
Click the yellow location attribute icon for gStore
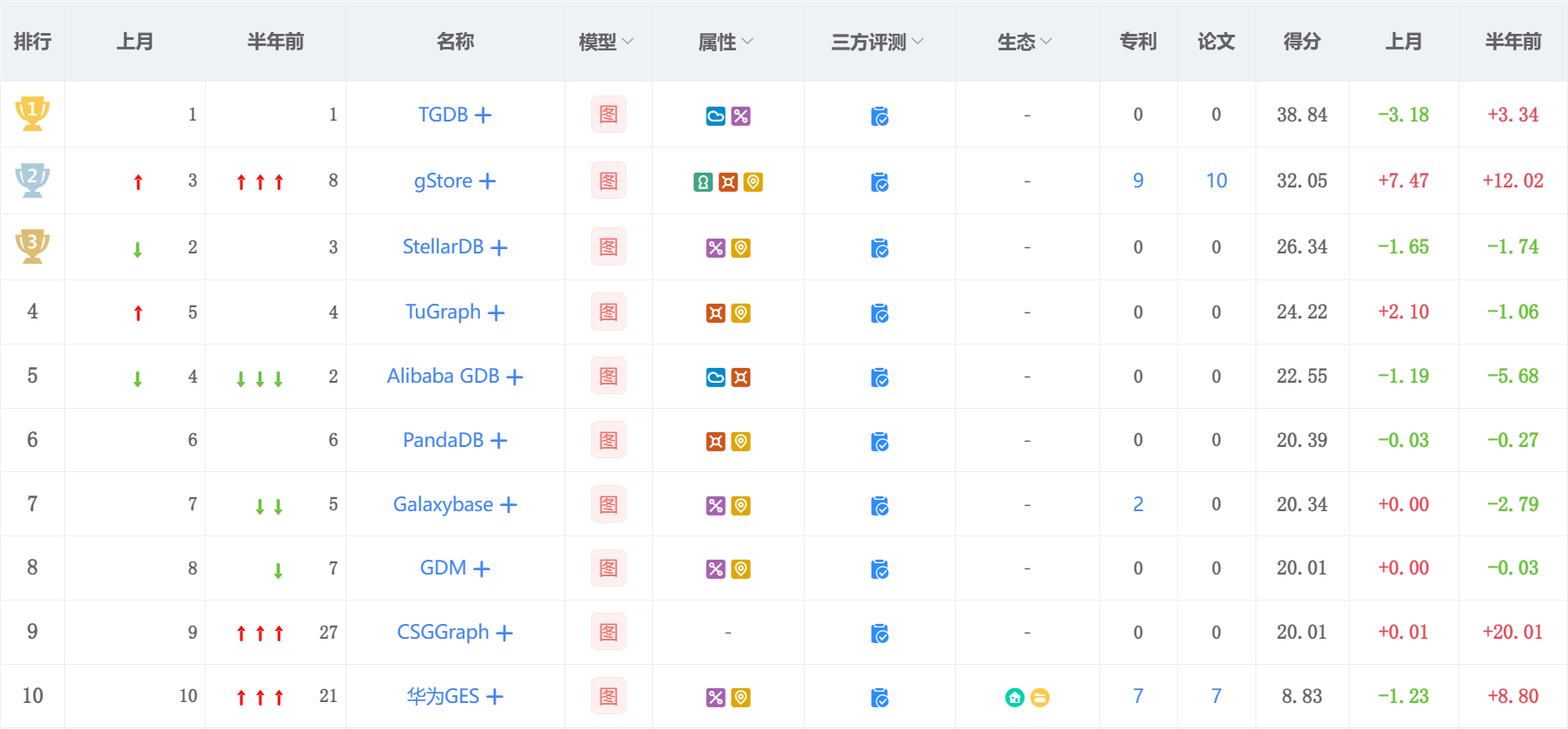pos(754,182)
